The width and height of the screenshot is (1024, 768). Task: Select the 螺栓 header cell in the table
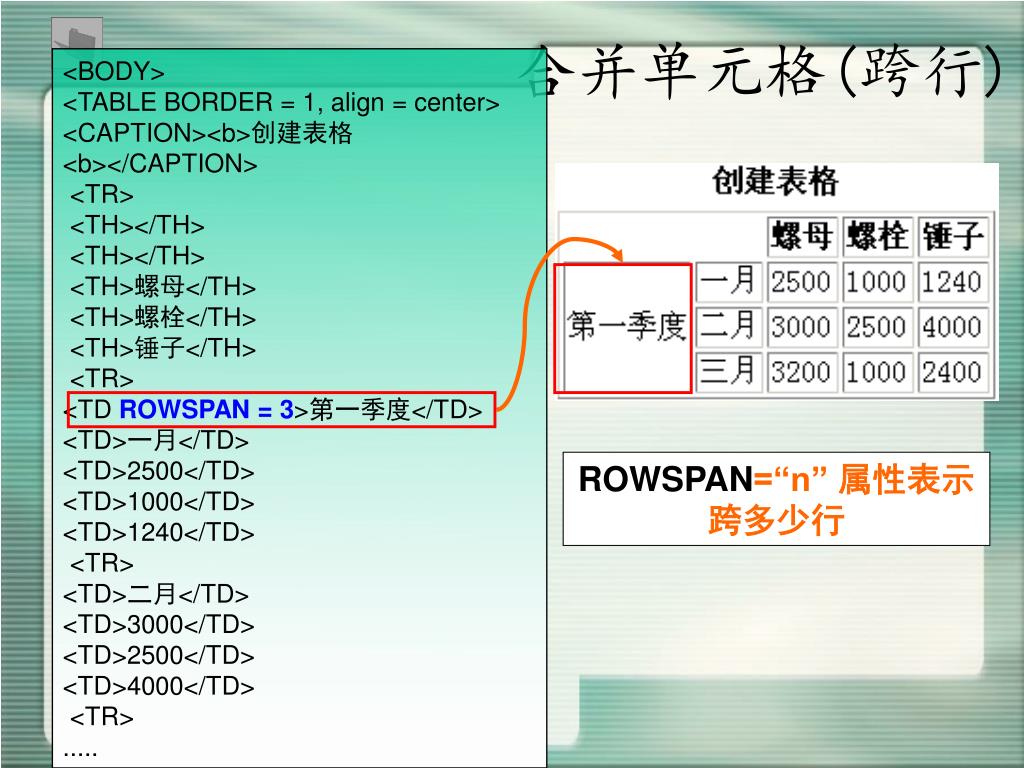877,236
